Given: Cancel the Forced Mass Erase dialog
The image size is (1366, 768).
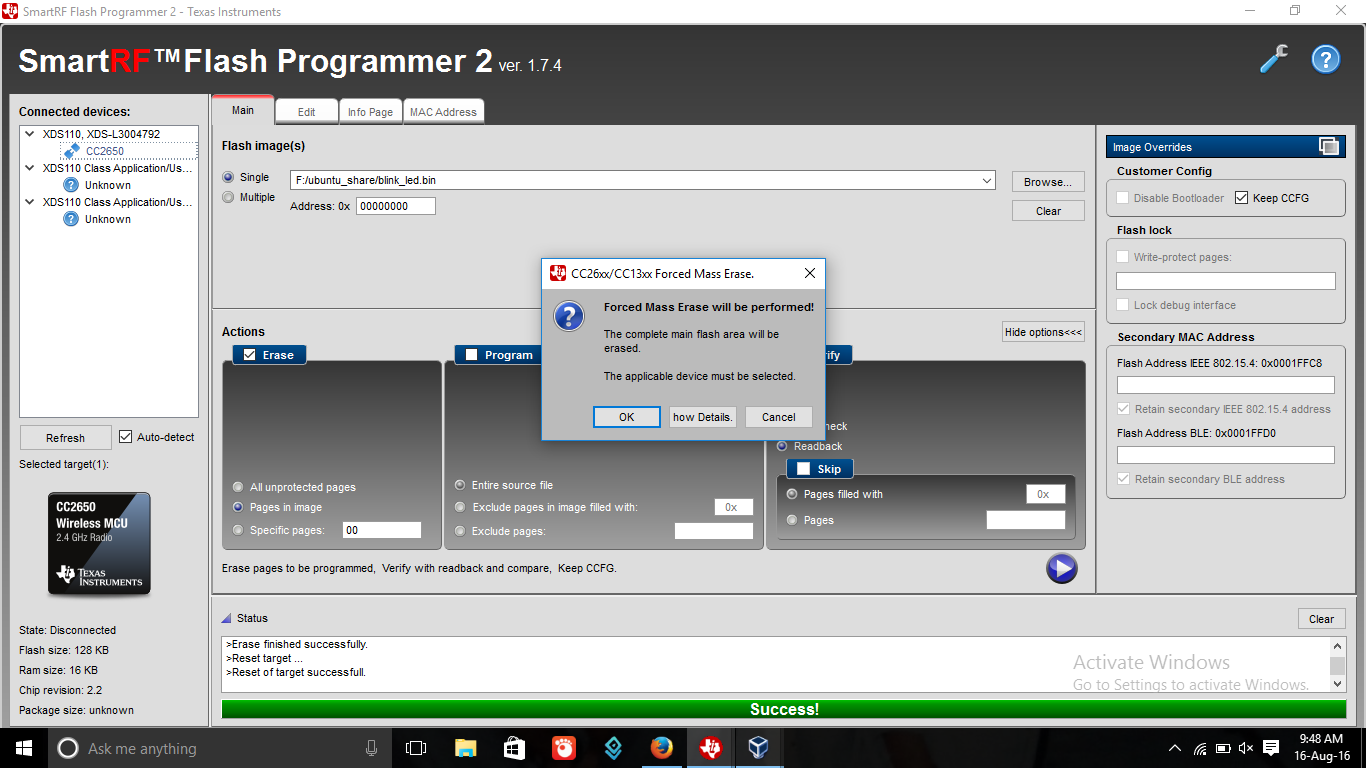Looking at the screenshot, I should [778, 417].
